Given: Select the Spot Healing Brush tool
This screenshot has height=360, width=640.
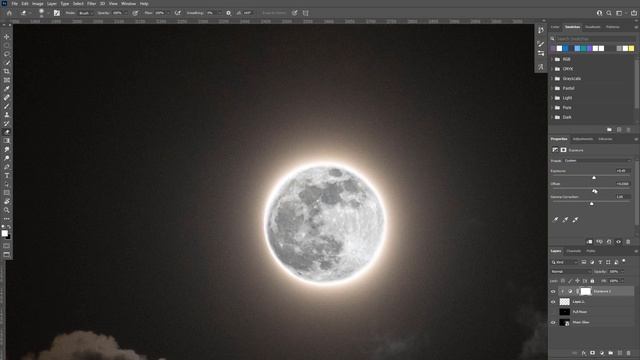Looking at the screenshot, I should (x=7, y=98).
